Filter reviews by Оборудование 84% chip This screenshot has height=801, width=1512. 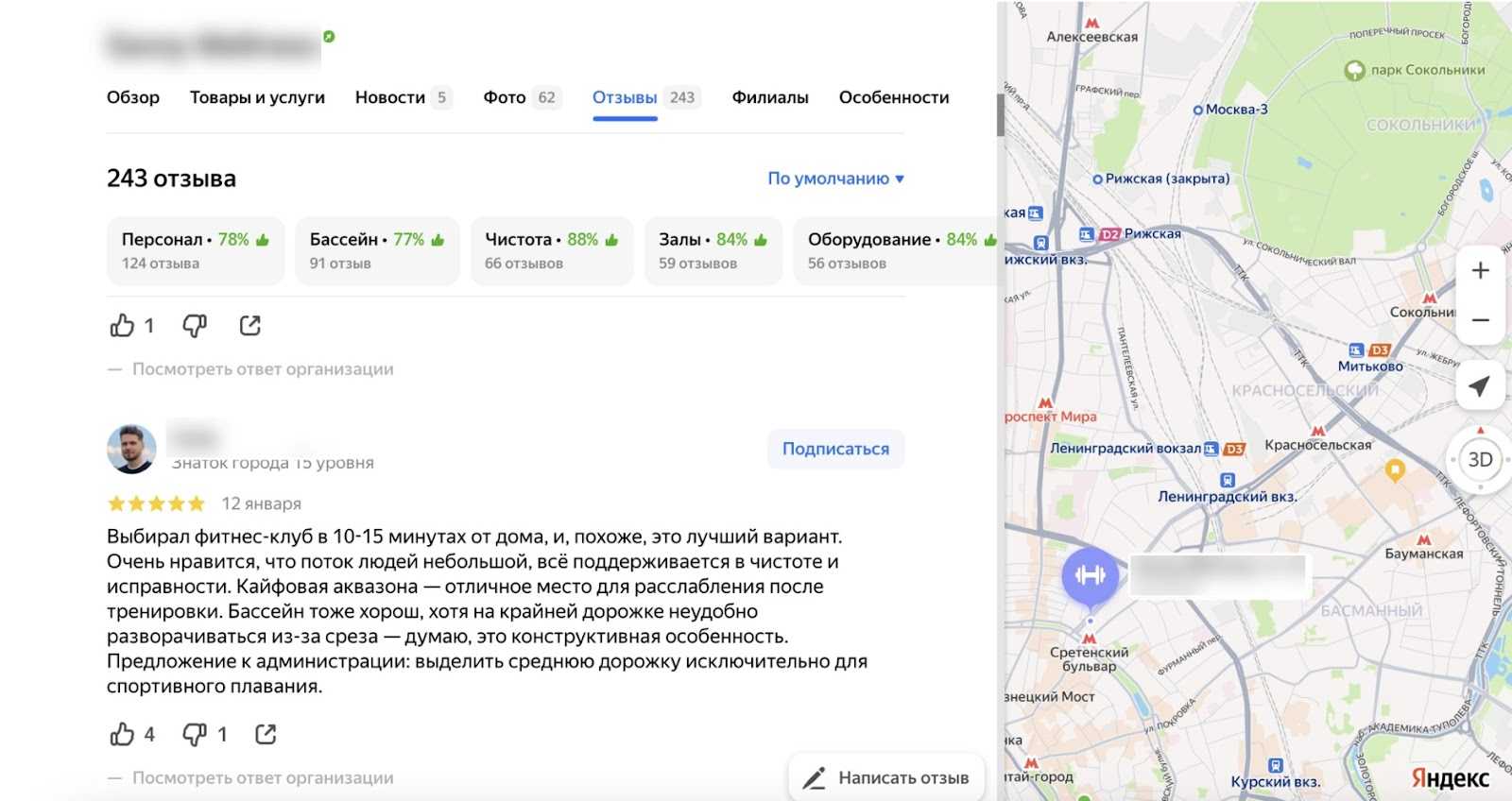[x=895, y=251]
